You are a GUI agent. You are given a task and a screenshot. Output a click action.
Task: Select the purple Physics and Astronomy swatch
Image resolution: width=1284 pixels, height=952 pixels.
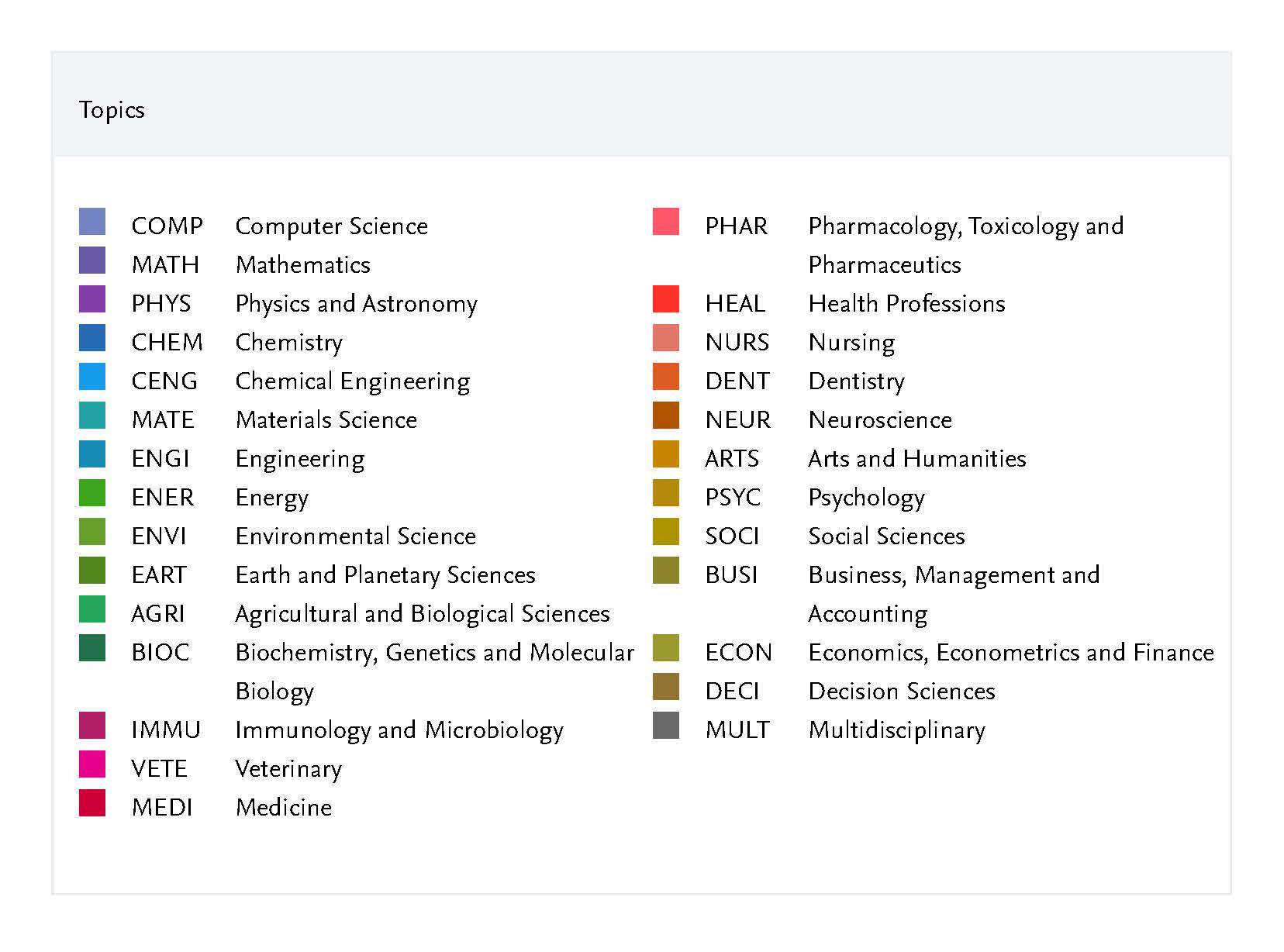pos(92,299)
